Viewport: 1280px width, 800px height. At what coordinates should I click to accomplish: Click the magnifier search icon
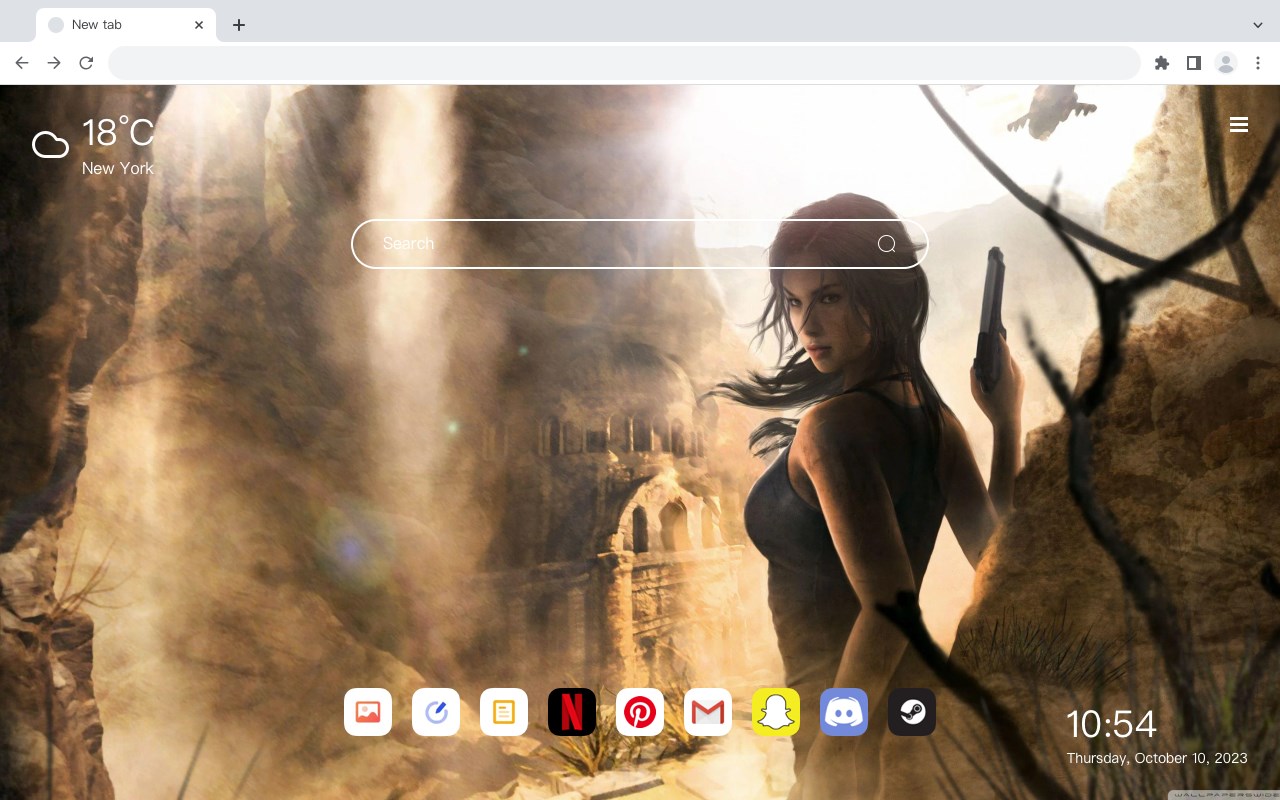[886, 244]
